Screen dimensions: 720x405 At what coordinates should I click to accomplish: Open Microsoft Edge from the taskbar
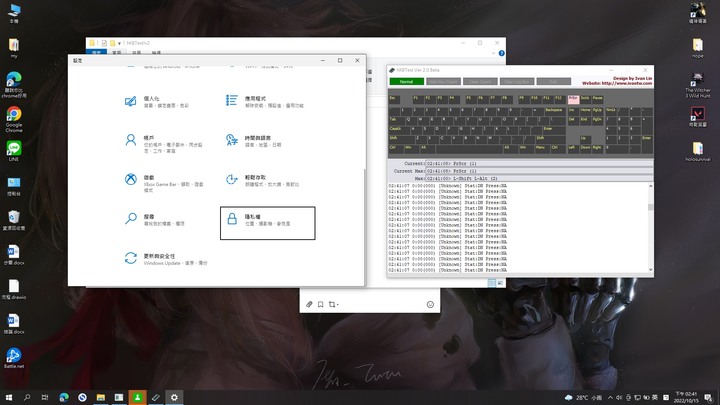[64, 397]
